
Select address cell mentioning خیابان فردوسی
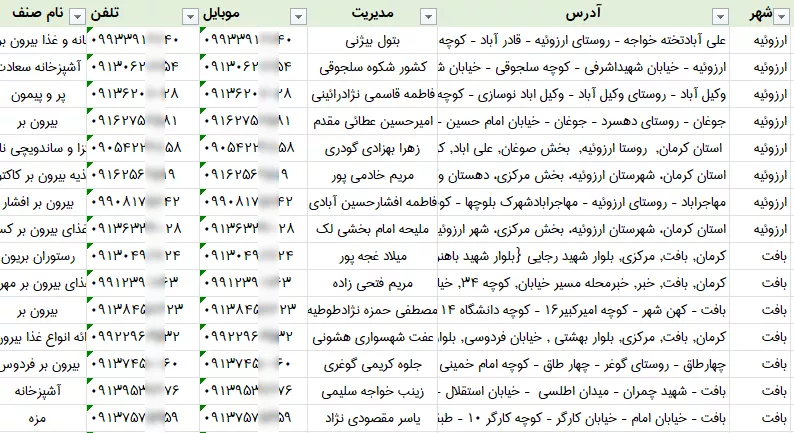coord(583,337)
